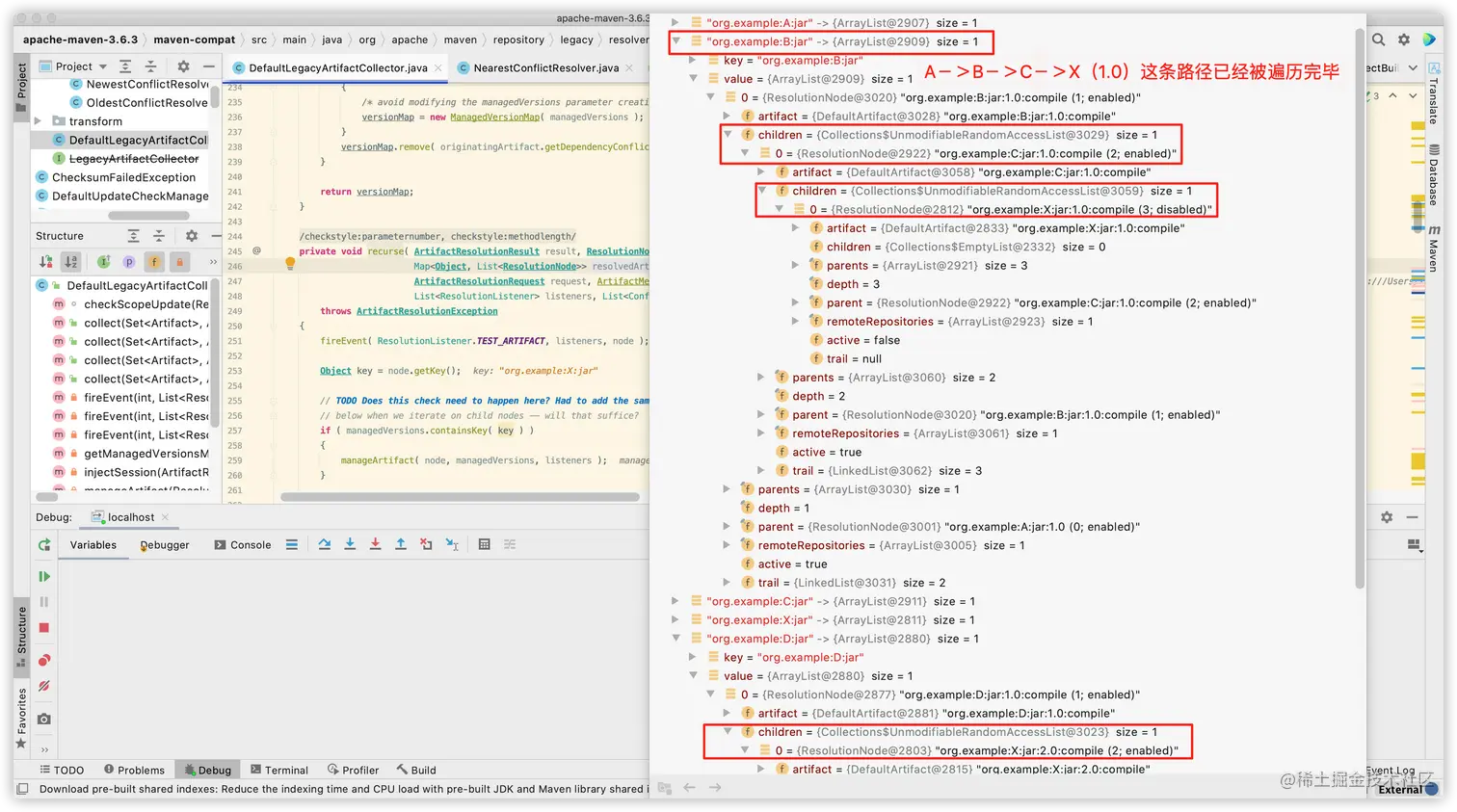Switch to NearestConflictResolver.java tab
Viewport: 1457px width, 812px height.
click(x=546, y=67)
